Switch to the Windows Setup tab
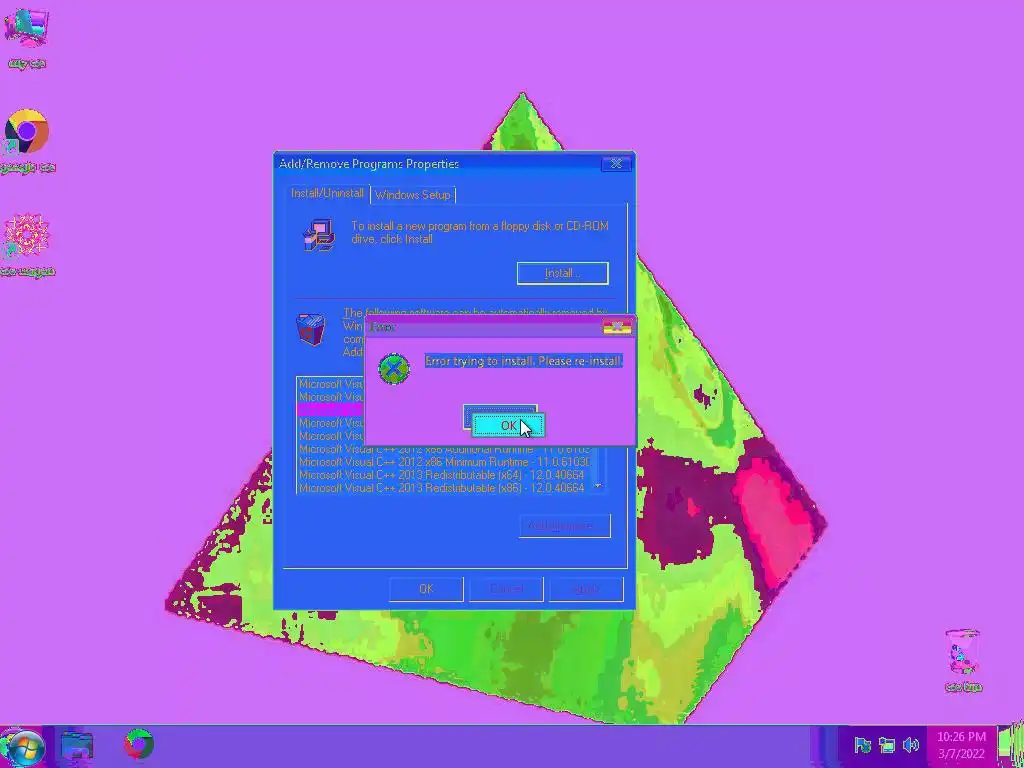The image size is (1024, 768). coord(413,195)
